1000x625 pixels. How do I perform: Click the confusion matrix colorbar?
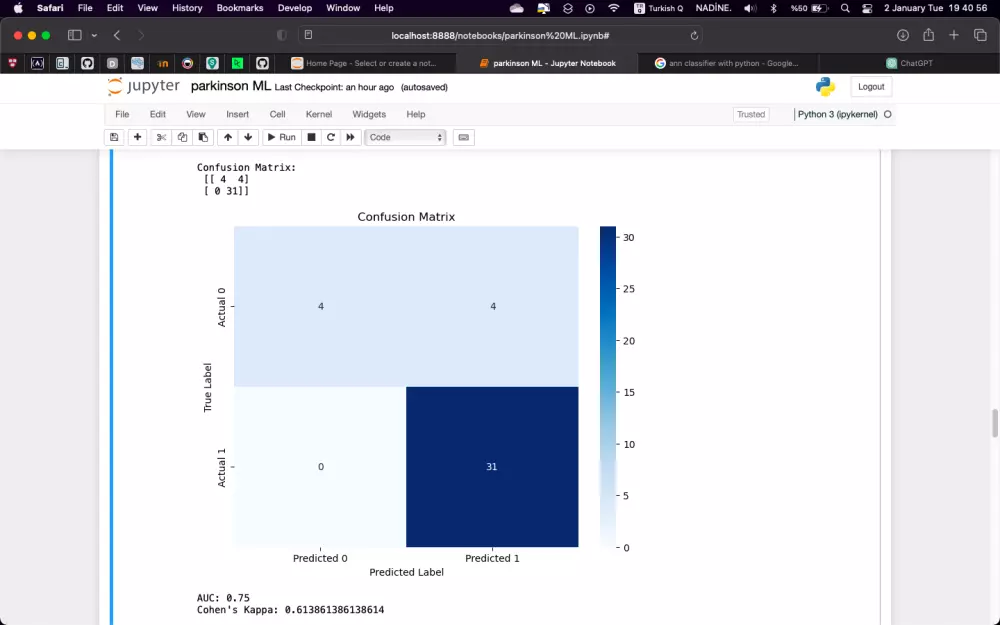pyautogui.click(x=608, y=386)
